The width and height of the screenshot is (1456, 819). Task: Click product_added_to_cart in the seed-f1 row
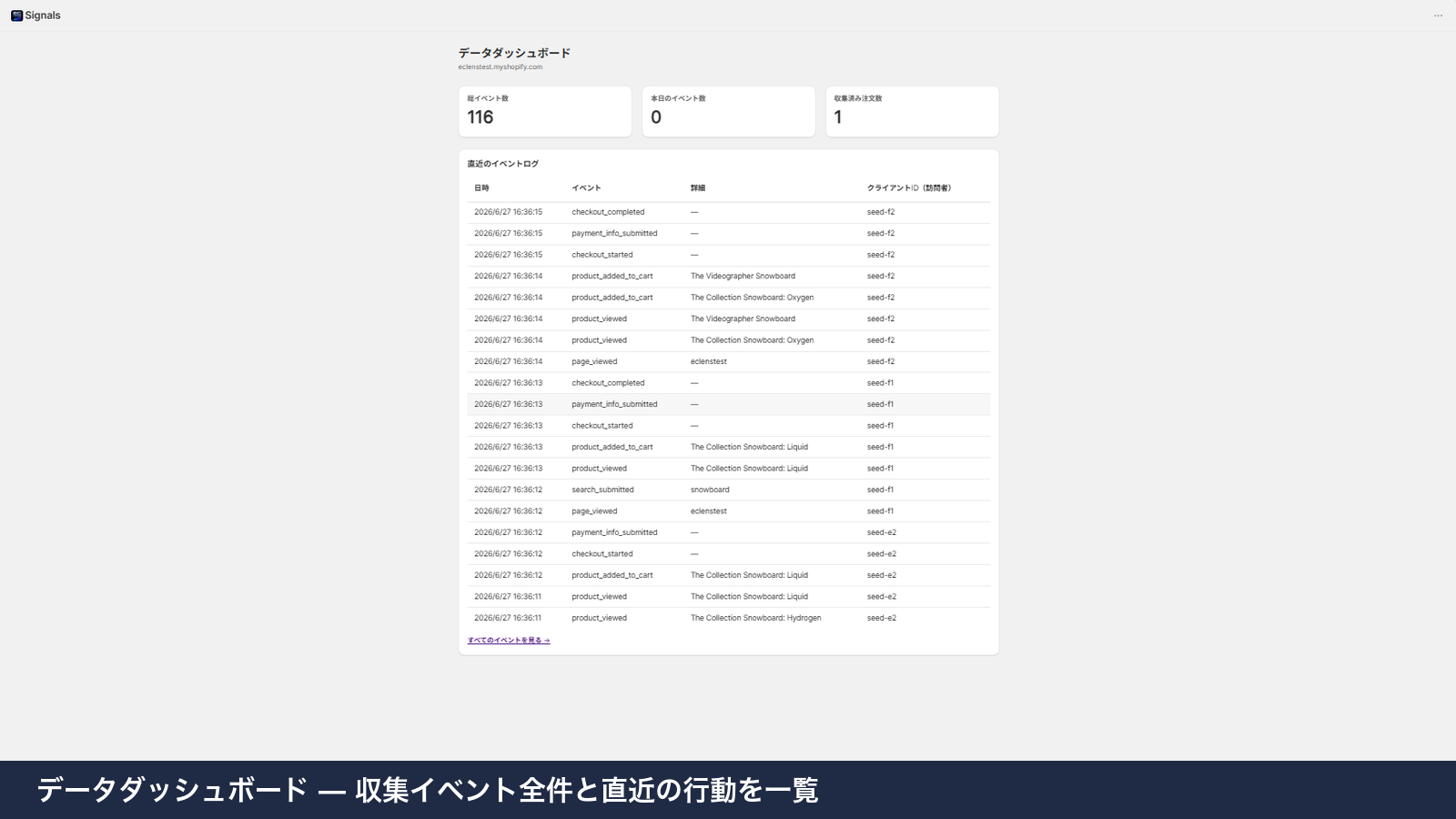(x=612, y=448)
